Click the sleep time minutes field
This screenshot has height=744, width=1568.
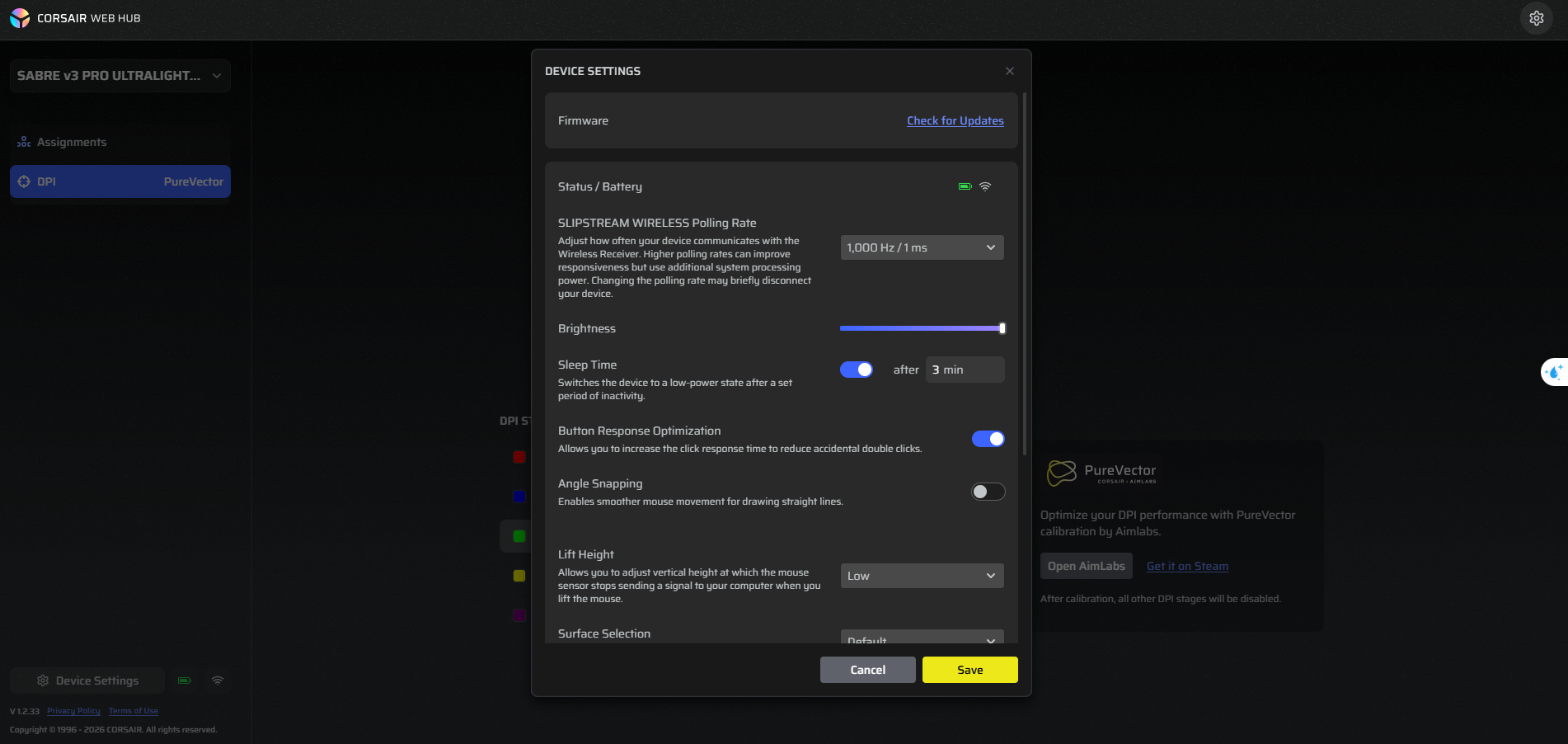(965, 370)
